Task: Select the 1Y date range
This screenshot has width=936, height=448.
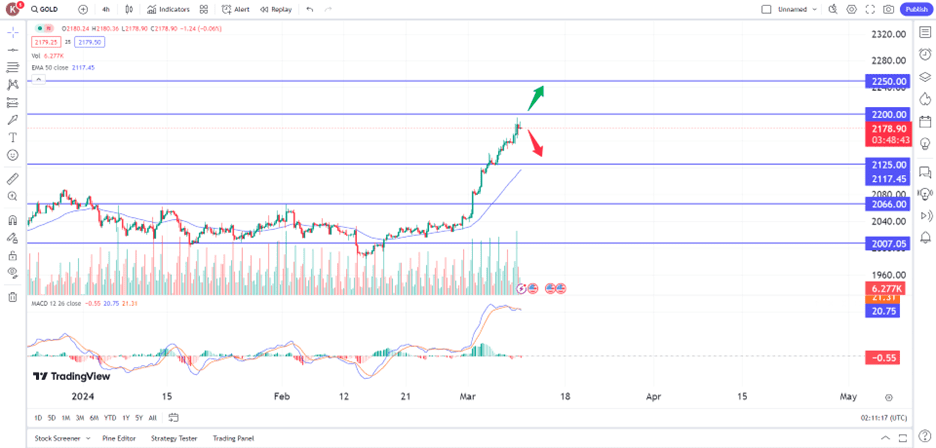Action: (126, 418)
